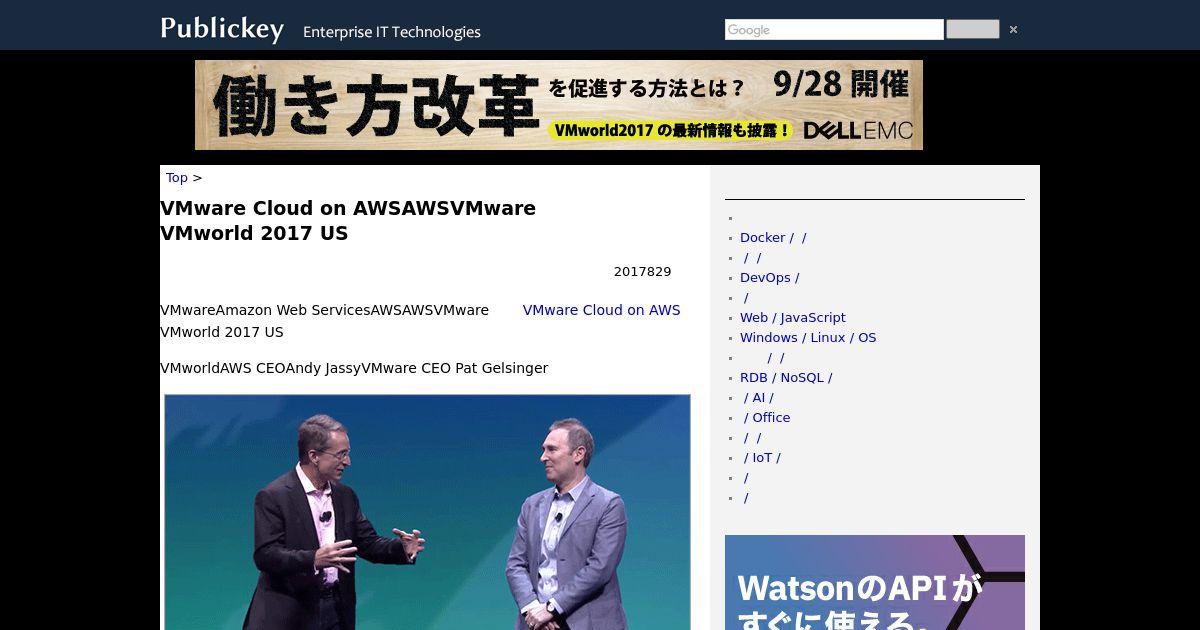Clear search with × icon
The image size is (1200, 630).
tap(1013, 30)
